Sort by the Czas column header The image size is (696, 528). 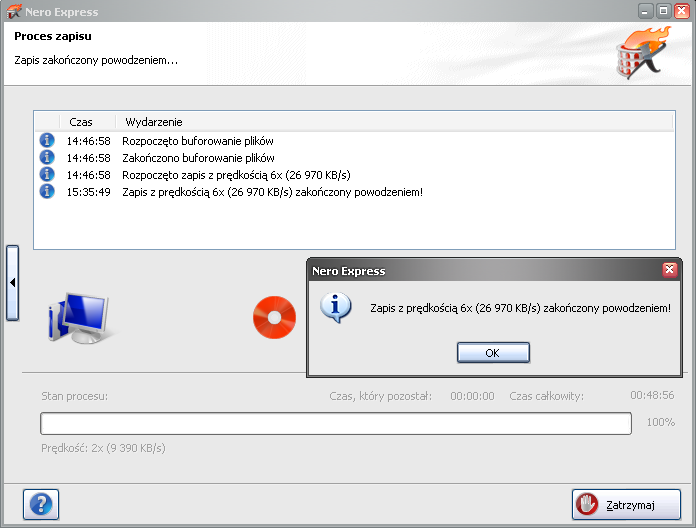[87, 122]
